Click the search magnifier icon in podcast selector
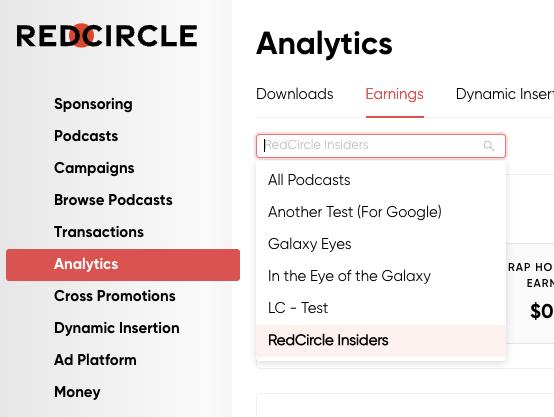The height and width of the screenshot is (417, 554). click(x=489, y=146)
